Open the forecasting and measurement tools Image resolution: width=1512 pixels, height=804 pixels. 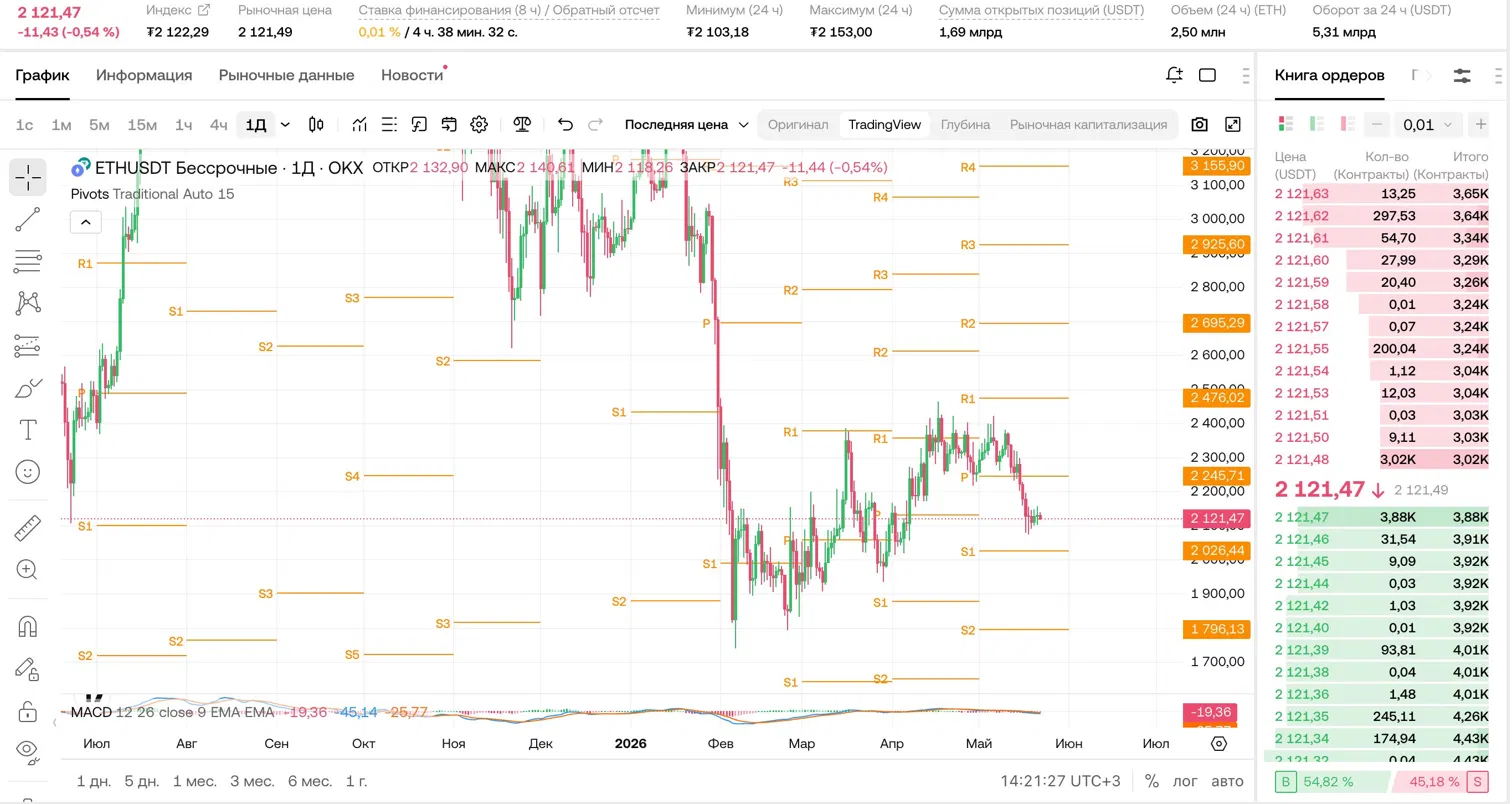click(28, 346)
